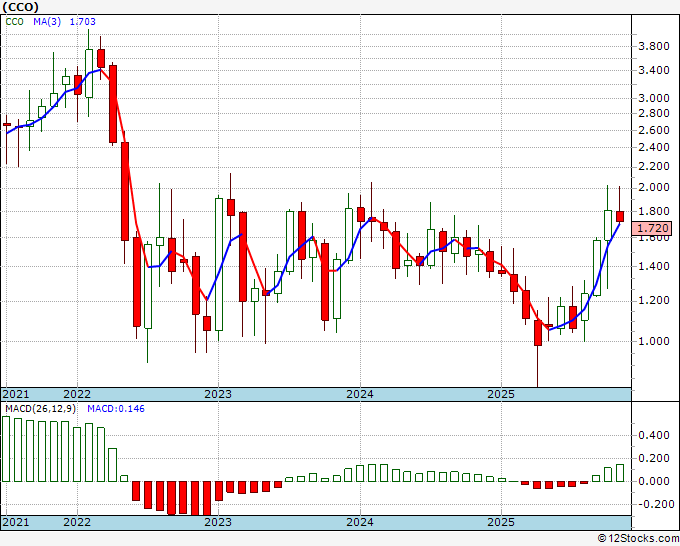Click the 2.600 price axis label

[x=654, y=130]
